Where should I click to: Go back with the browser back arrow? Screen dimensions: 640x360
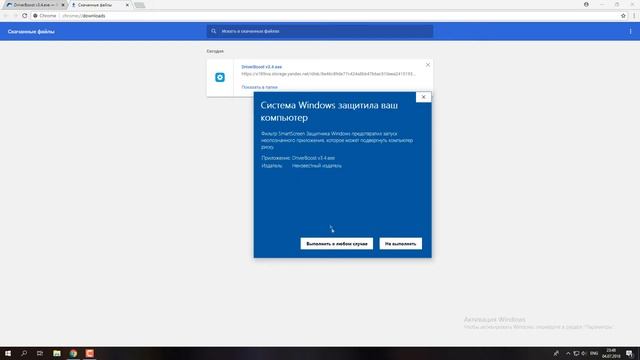point(6,16)
